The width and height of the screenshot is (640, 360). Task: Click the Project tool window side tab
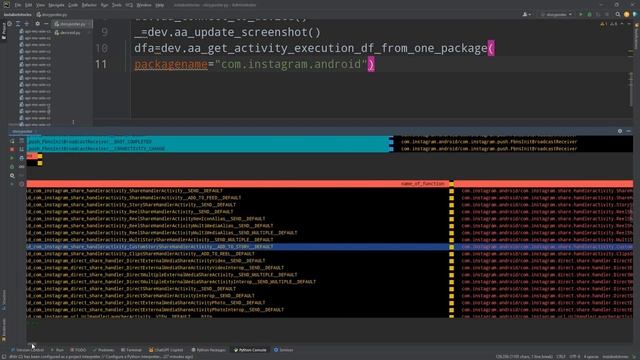[x=4, y=31]
